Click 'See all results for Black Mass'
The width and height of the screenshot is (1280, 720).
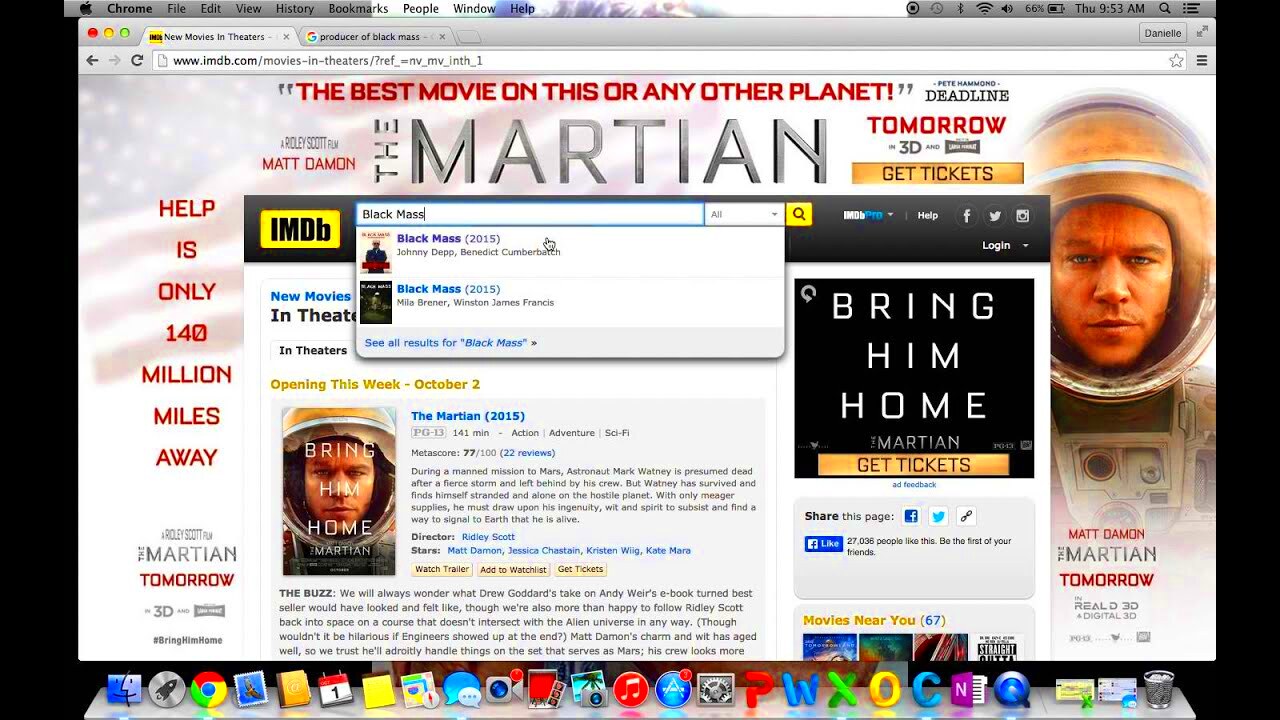point(450,342)
